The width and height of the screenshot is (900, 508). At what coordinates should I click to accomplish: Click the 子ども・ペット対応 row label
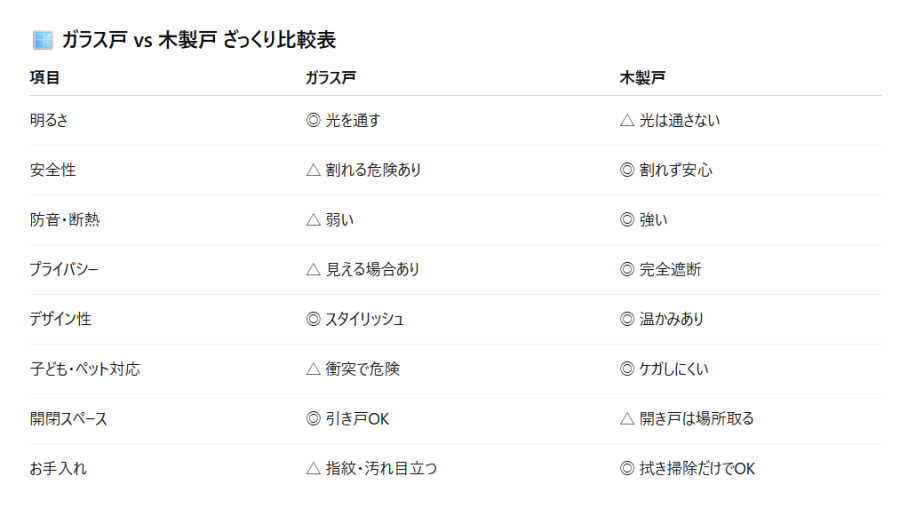85,369
